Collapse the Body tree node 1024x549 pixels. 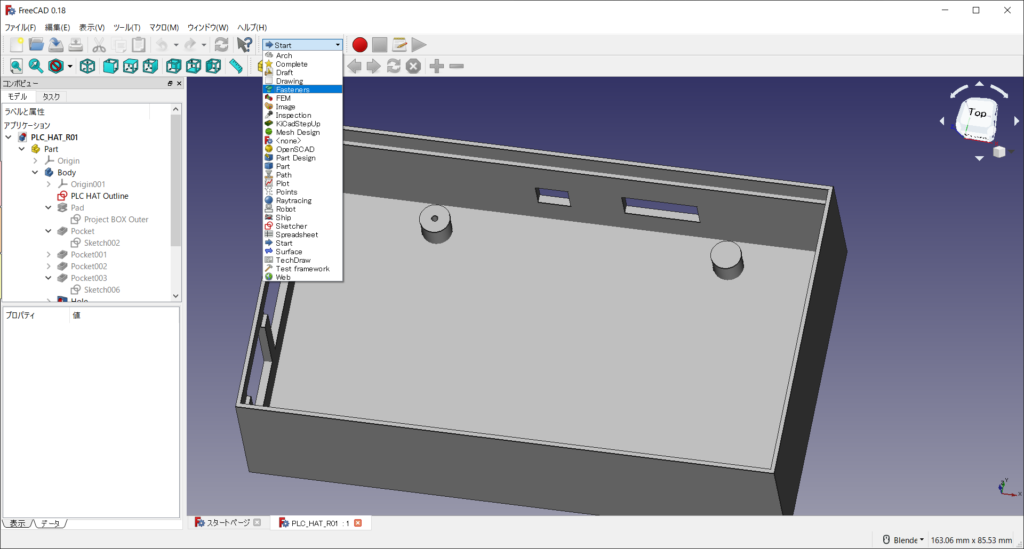coord(35,173)
